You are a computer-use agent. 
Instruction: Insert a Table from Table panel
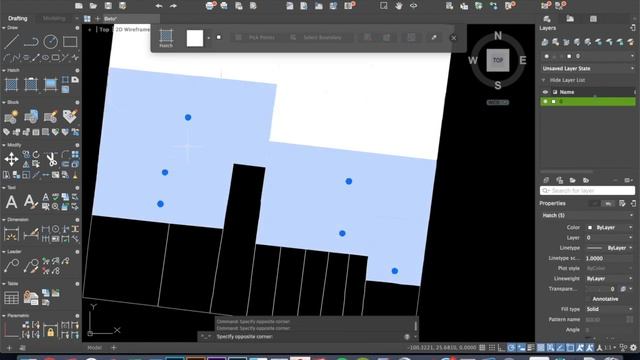[x=11, y=298]
